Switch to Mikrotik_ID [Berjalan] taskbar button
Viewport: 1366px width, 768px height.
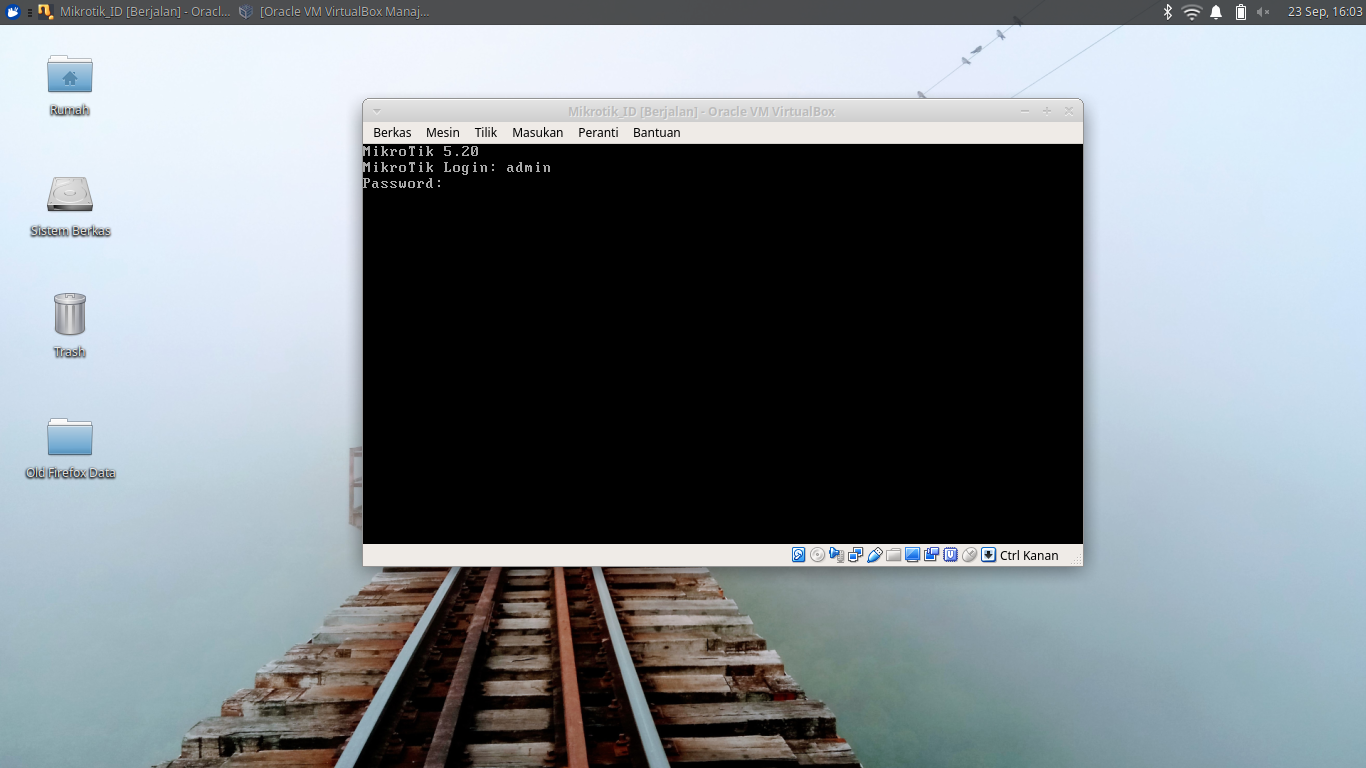click(135, 12)
